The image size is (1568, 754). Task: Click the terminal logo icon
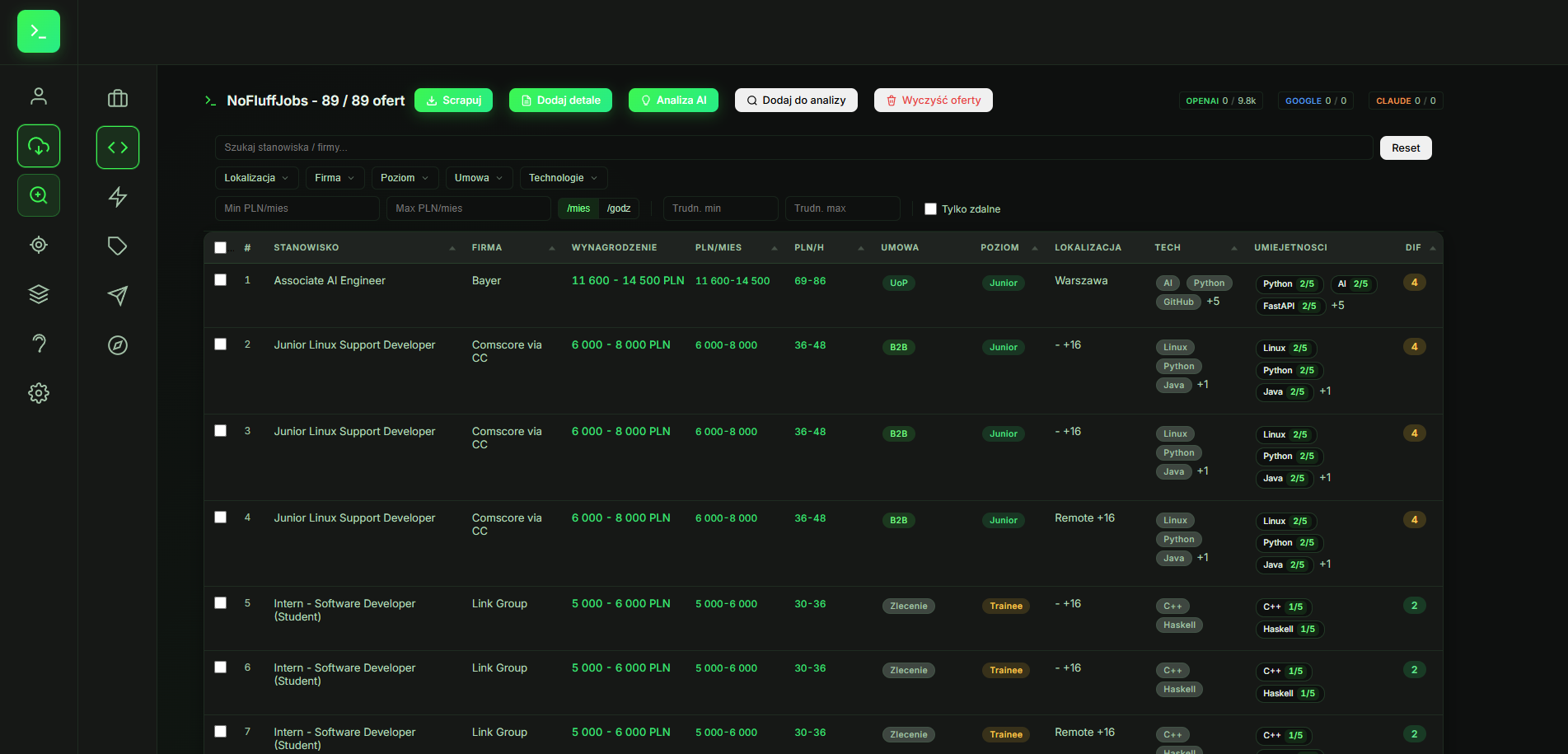tap(39, 31)
